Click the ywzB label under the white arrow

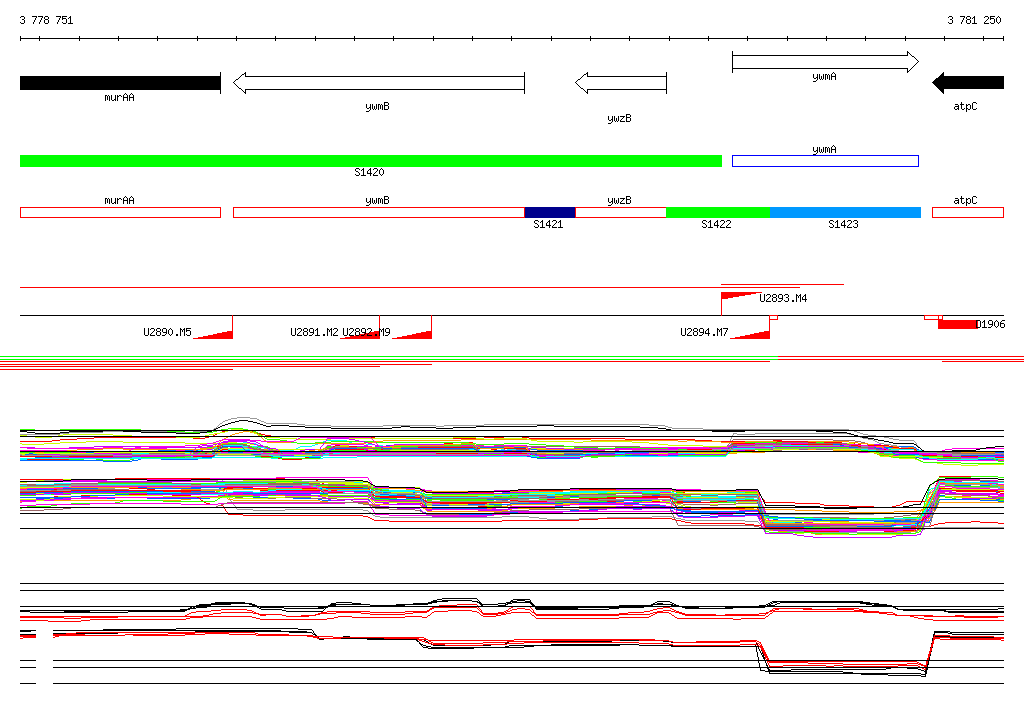[619, 118]
